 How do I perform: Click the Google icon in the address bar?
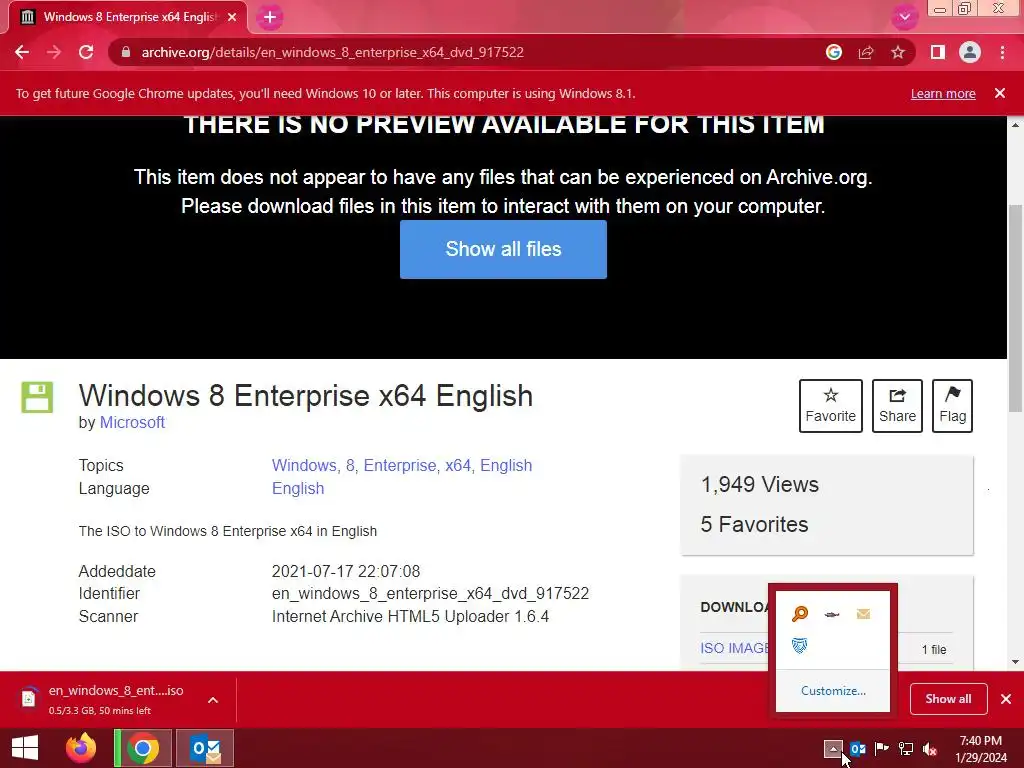[x=833, y=52]
